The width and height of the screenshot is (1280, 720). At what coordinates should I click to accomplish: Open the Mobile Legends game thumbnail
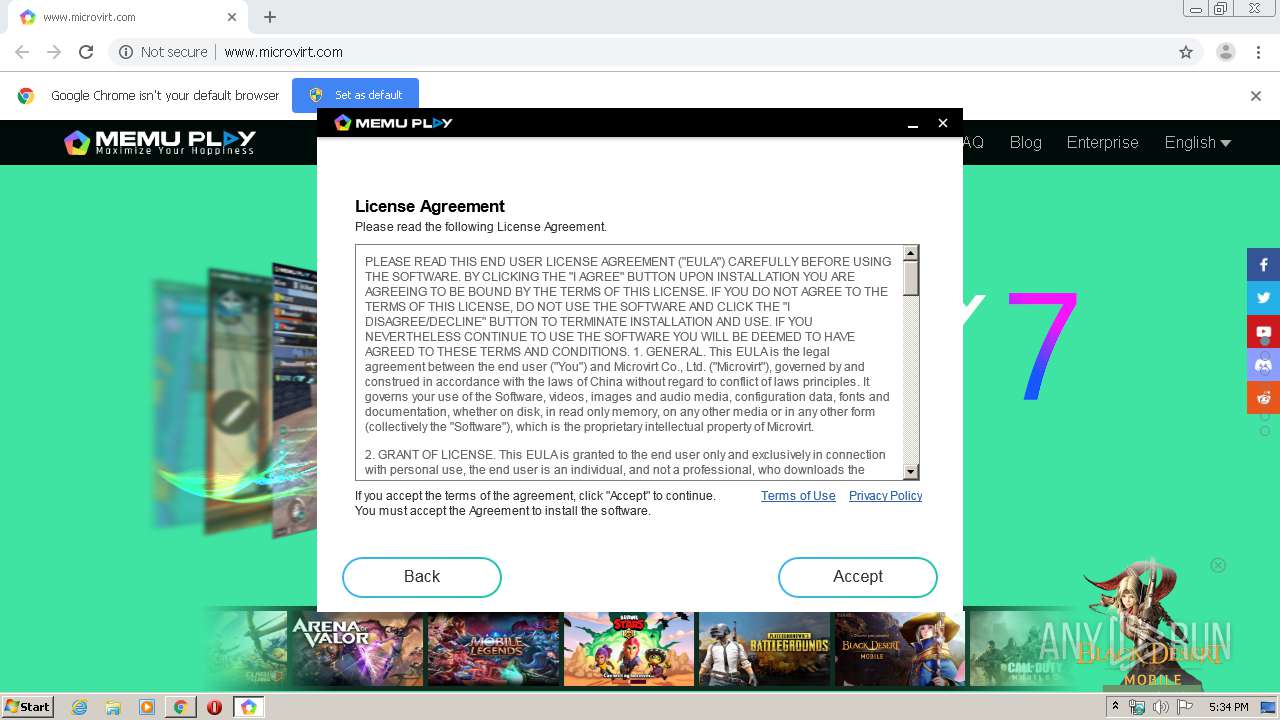[494, 649]
